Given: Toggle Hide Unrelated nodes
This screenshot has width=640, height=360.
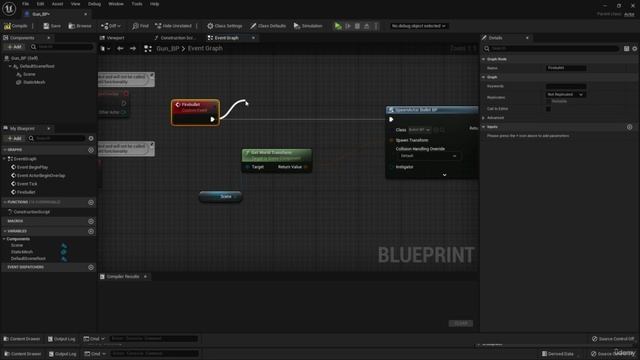Looking at the screenshot, I should (x=173, y=26).
